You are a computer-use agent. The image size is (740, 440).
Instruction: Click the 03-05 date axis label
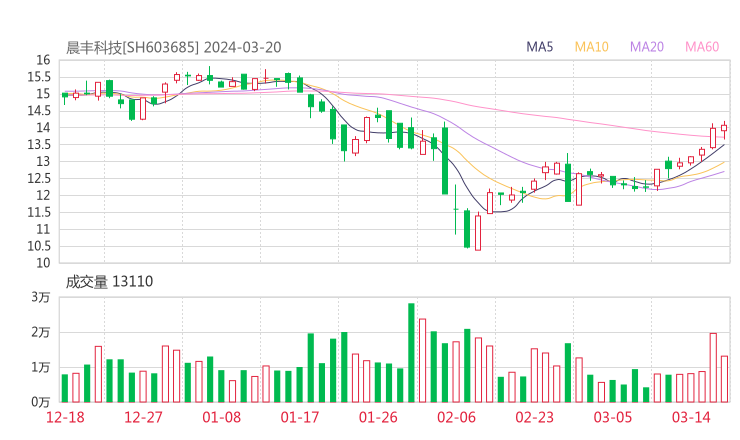613,417
